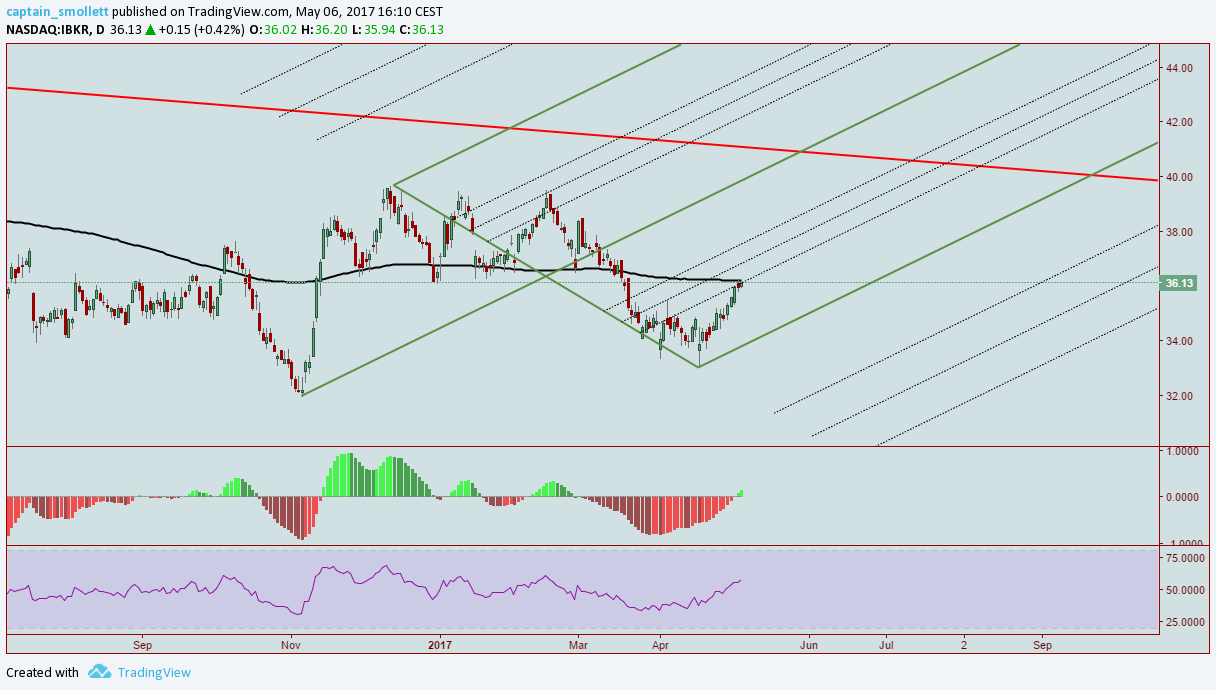1216x690 pixels.
Task: Click the 50.0000 RSI scale label
Action: 1185,590
